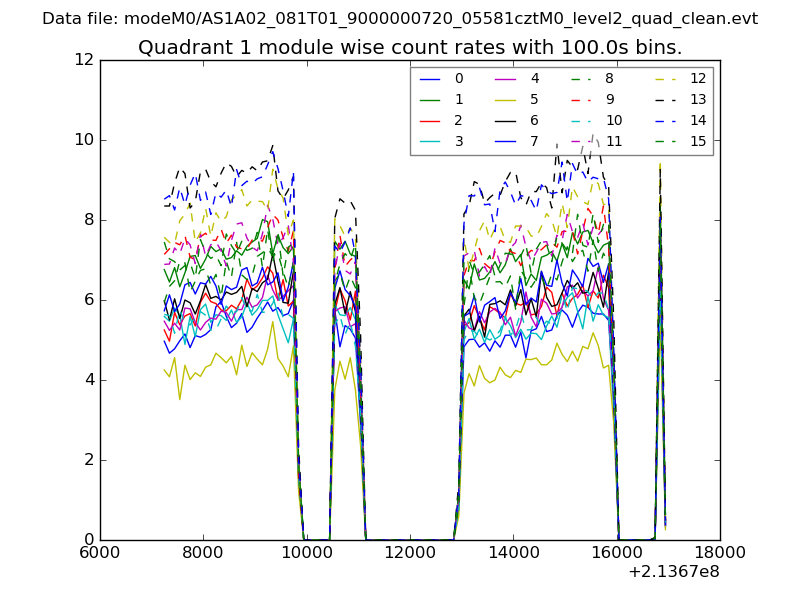
Task: Click the legend label "12"
Action: (x=698, y=79)
